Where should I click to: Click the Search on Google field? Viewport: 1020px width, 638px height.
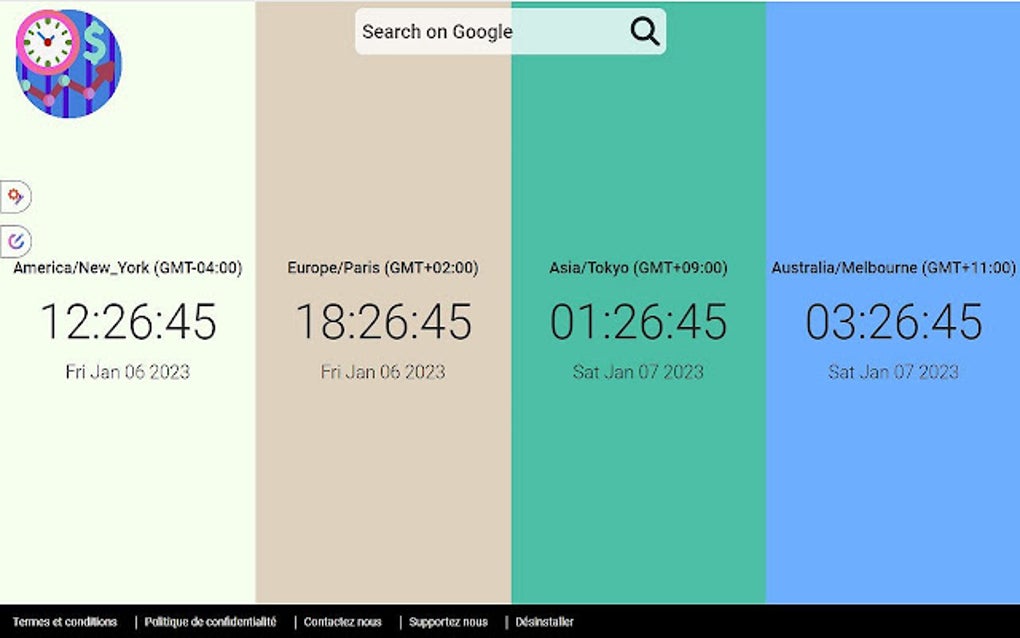pyautogui.click(x=490, y=32)
